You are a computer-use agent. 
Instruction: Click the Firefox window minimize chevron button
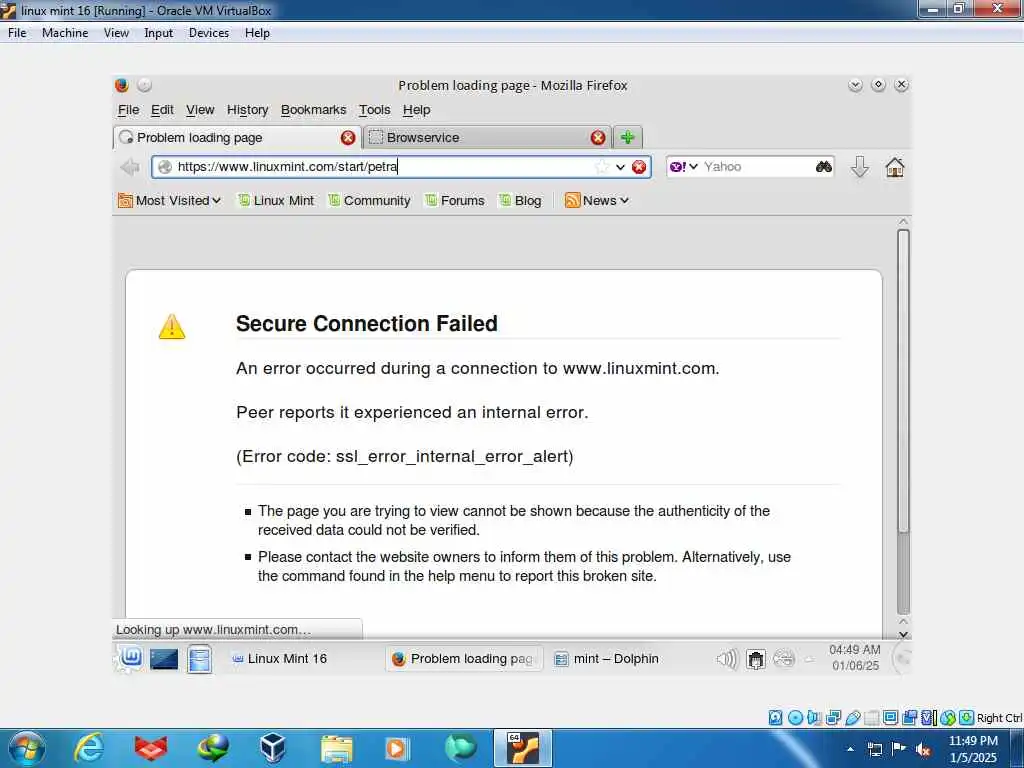pos(855,85)
